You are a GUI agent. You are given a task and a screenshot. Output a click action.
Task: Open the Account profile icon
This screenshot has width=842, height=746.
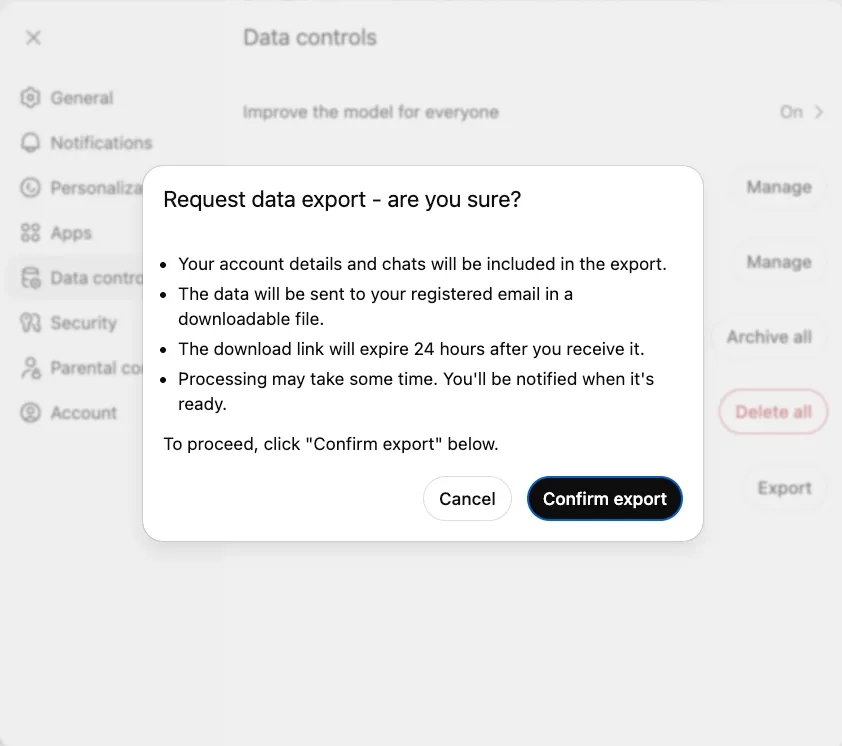click(31, 412)
